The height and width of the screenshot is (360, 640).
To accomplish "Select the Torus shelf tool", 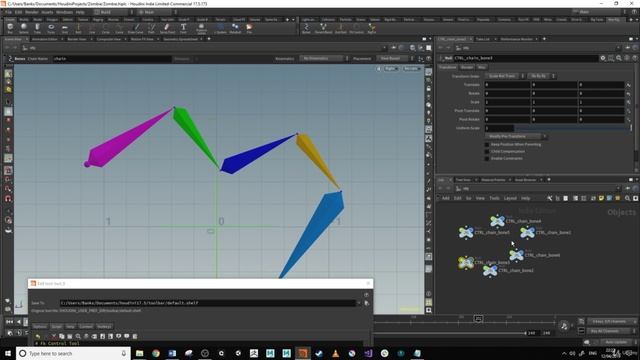I will click(x=51, y=28).
